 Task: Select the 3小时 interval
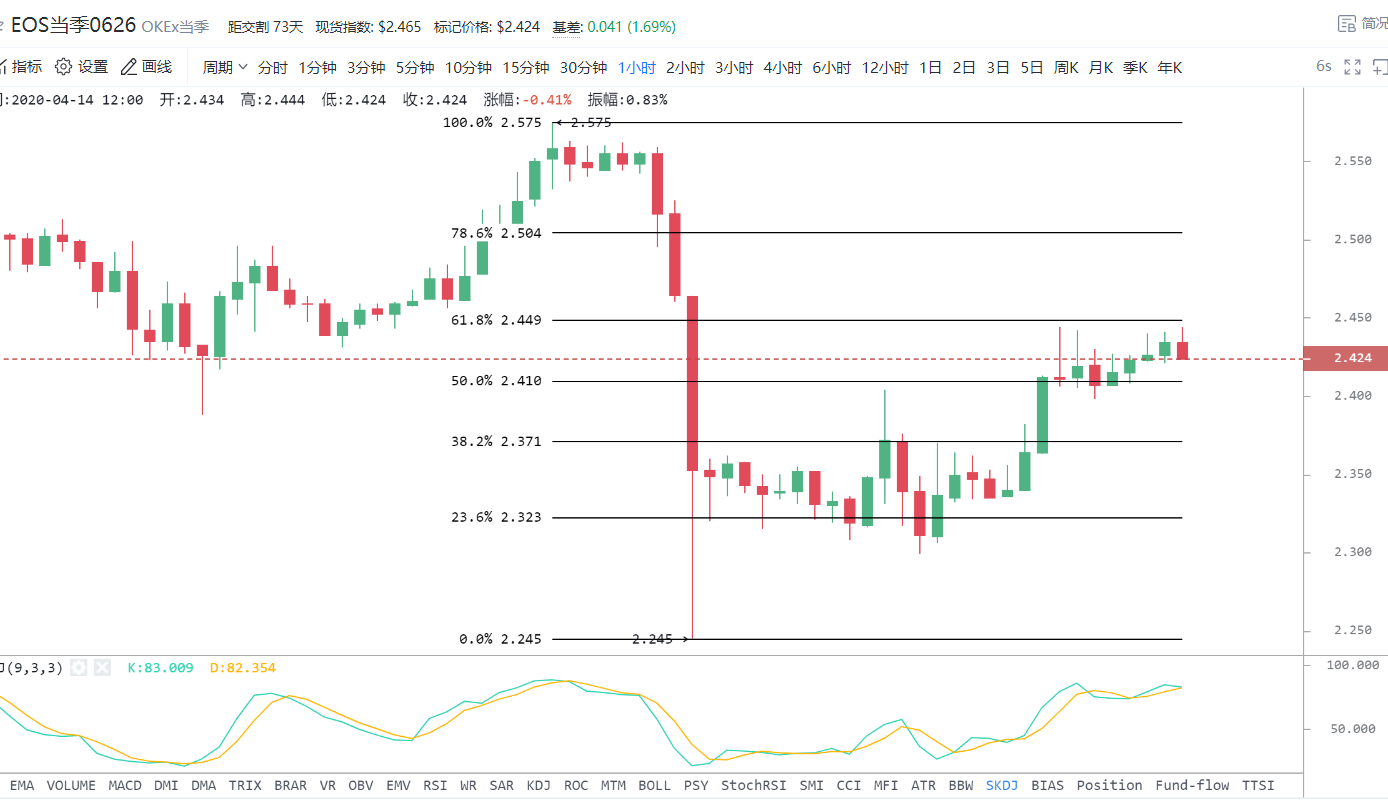[734, 68]
